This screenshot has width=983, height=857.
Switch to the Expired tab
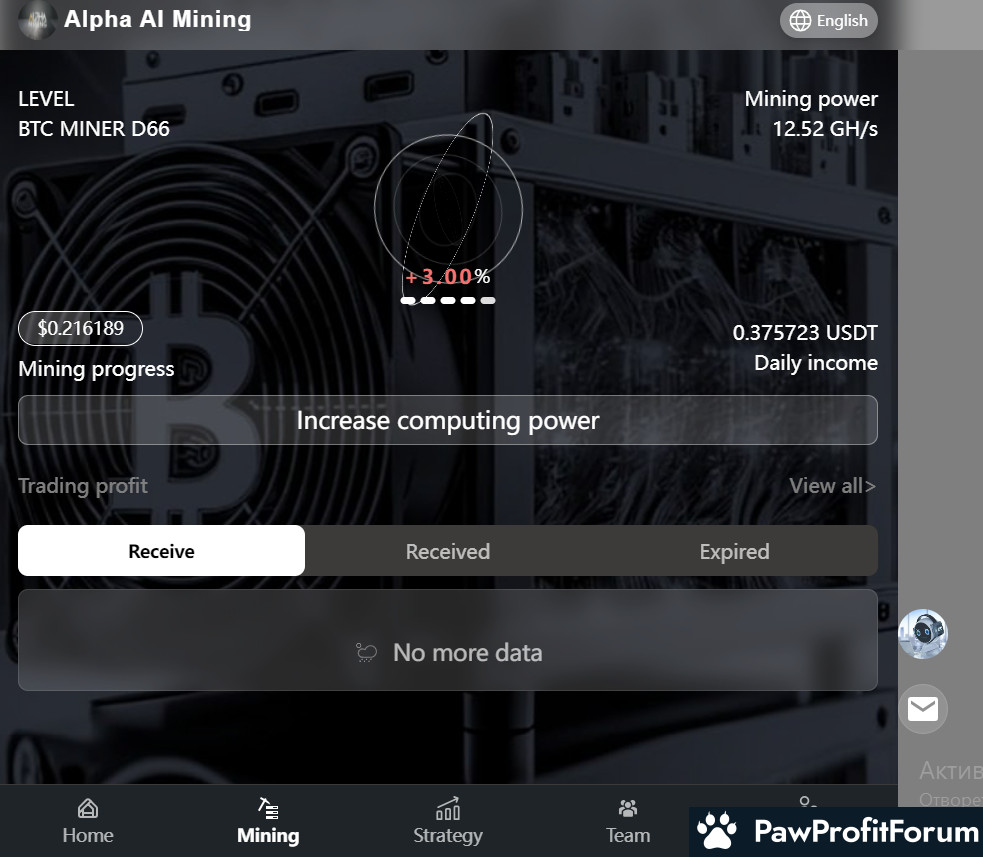click(x=734, y=551)
